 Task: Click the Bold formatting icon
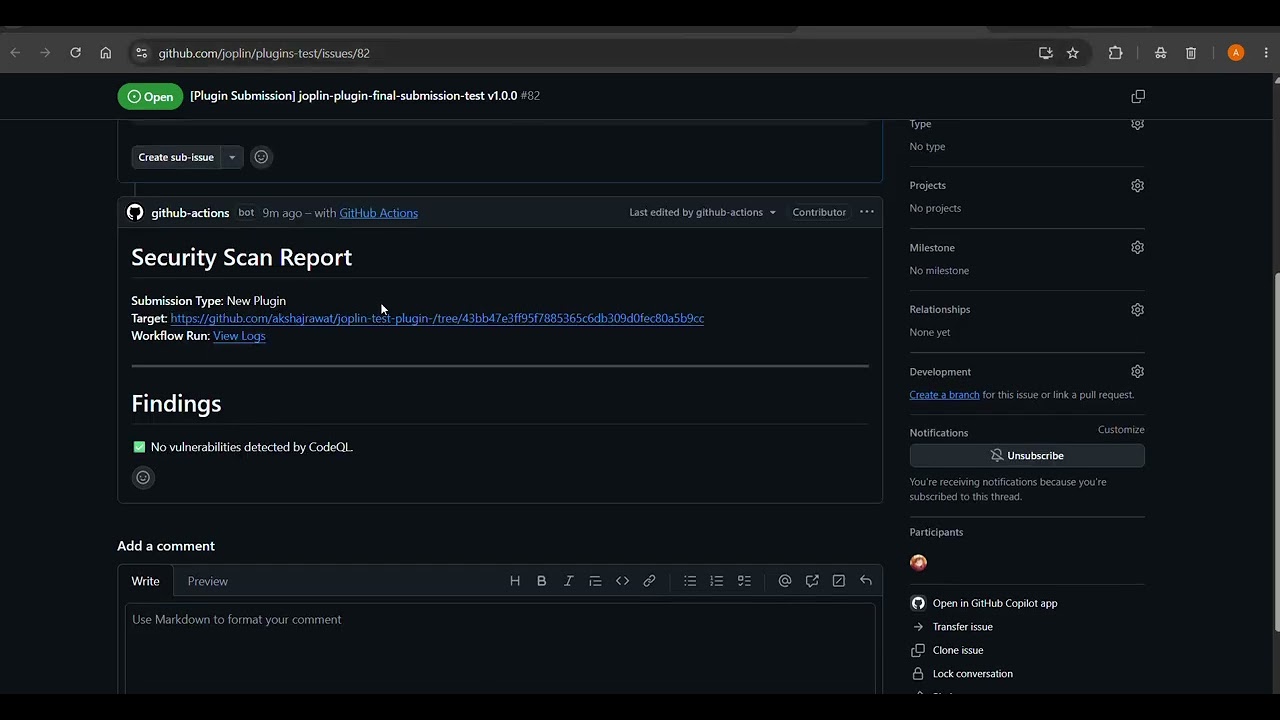(541, 581)
